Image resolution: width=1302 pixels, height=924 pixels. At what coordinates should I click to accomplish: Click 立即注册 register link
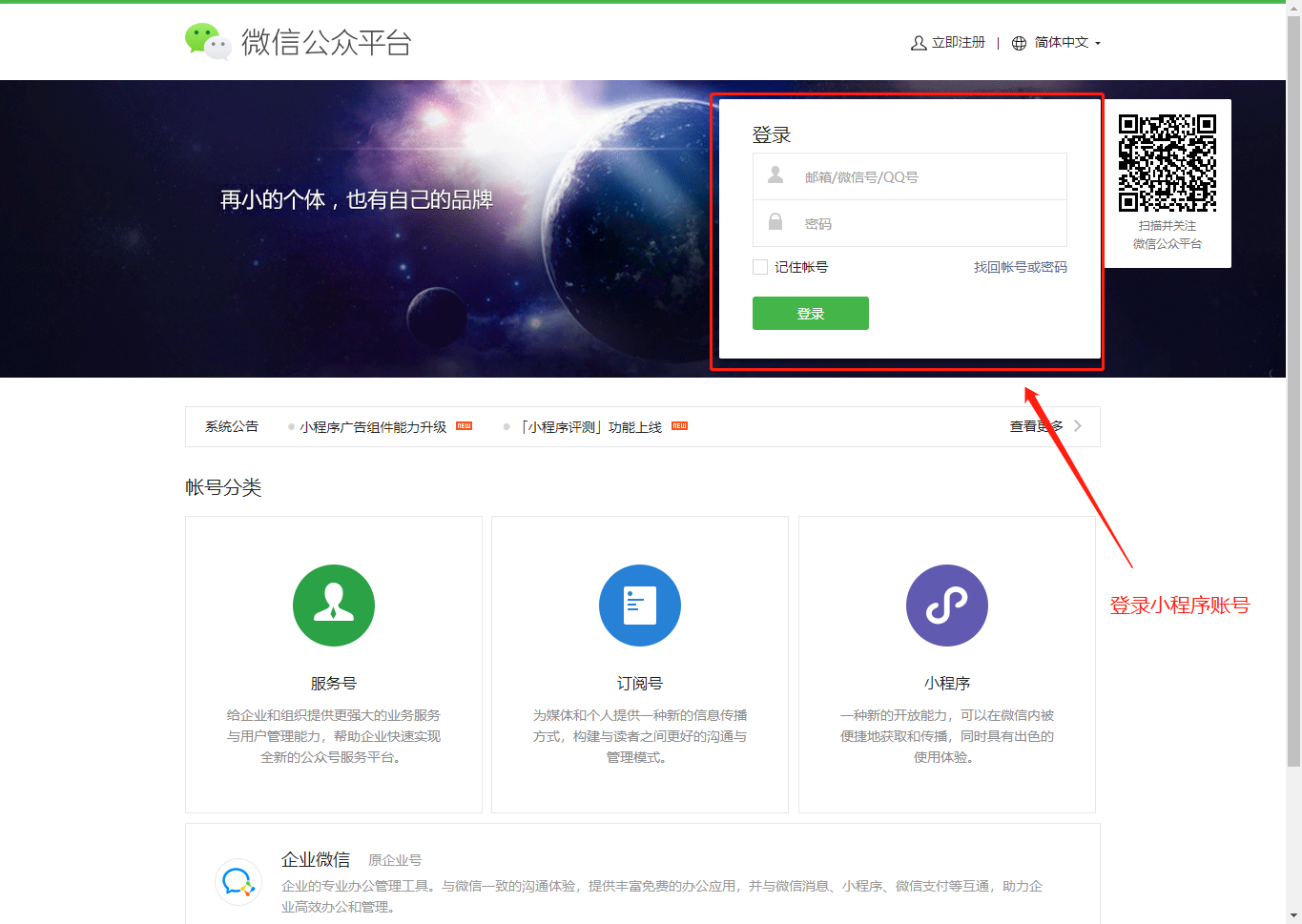[958, 43]
